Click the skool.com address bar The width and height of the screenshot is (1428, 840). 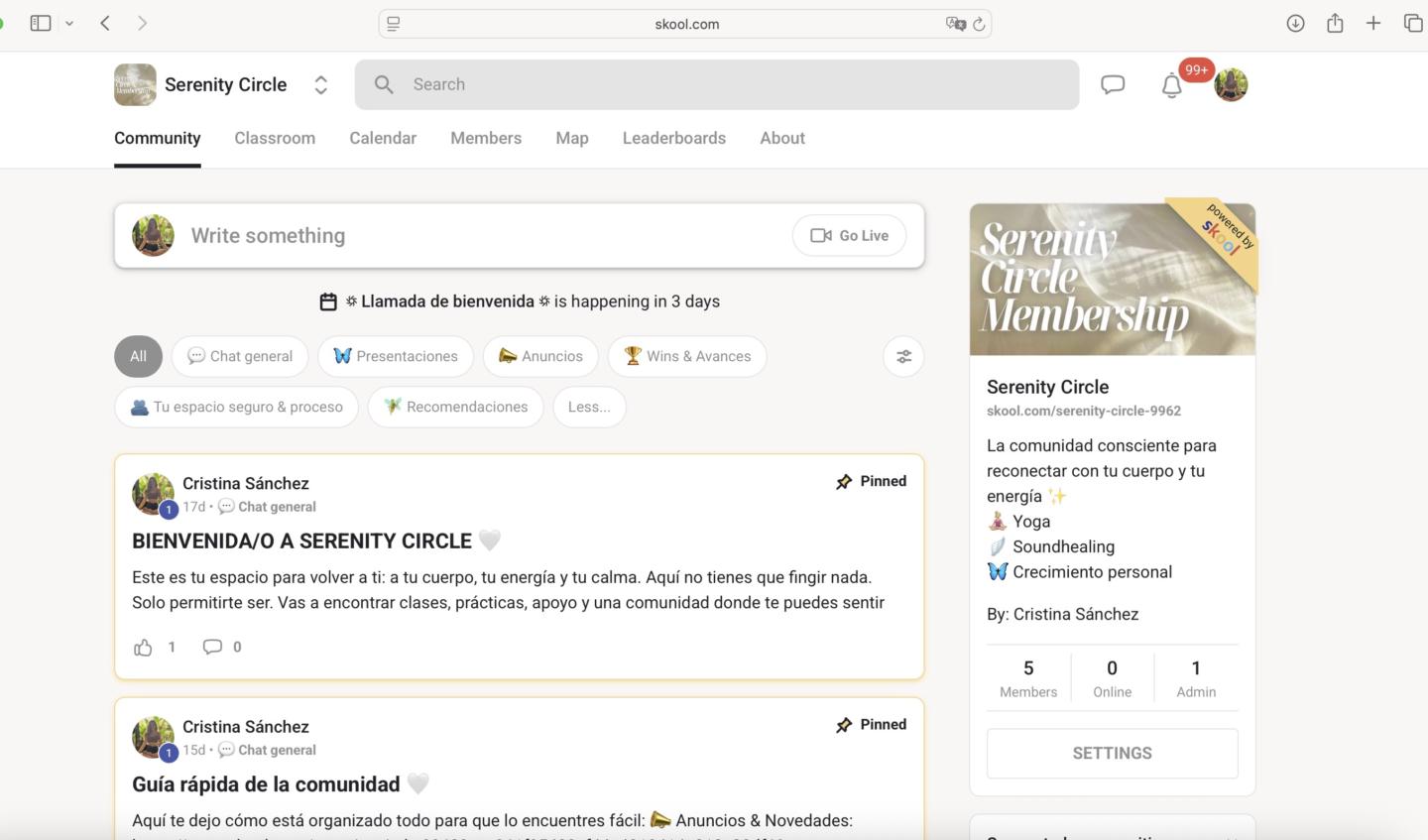coord(685,24)
